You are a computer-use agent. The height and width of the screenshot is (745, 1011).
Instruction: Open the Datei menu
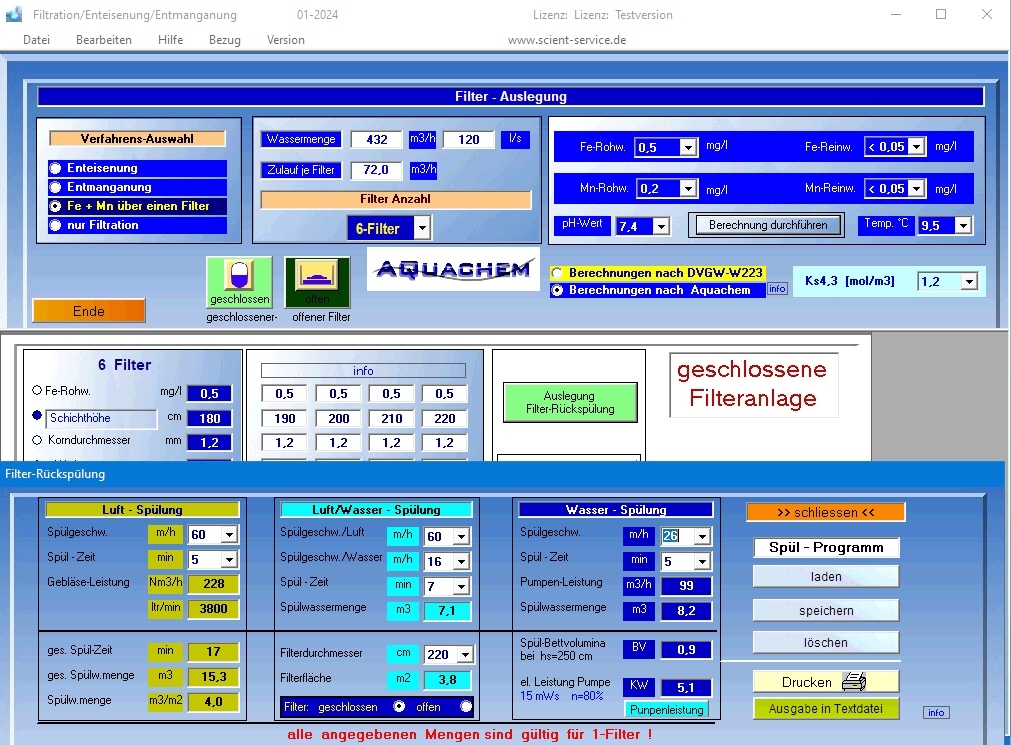36,40
